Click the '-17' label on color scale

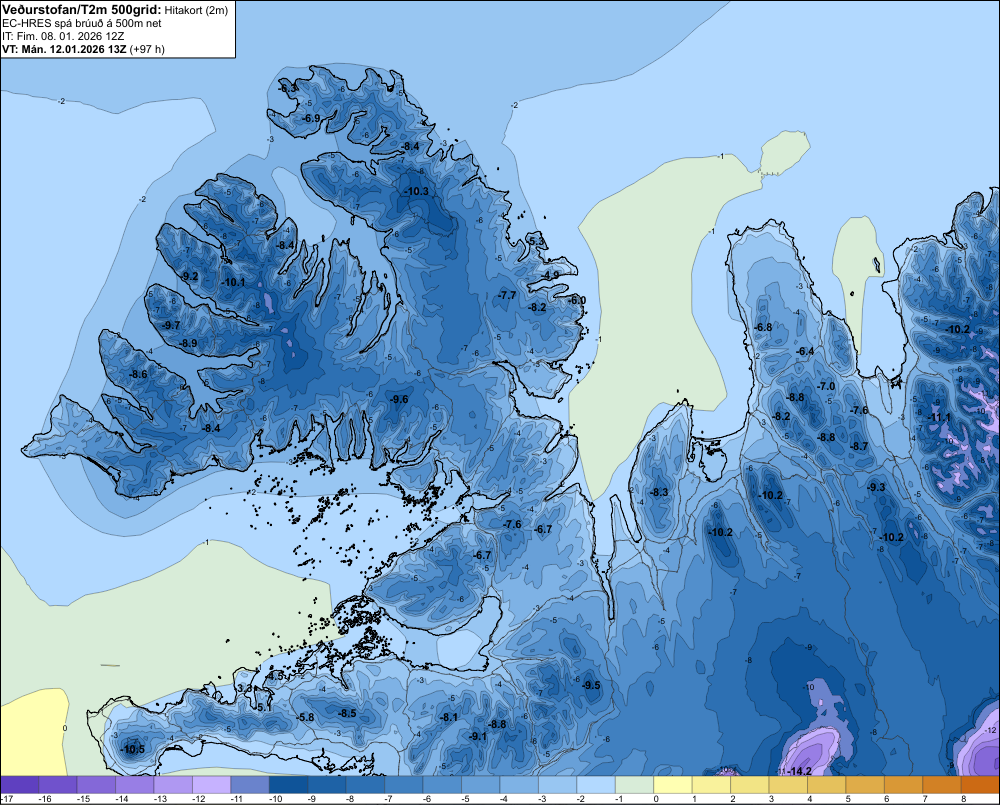[7, 799]
